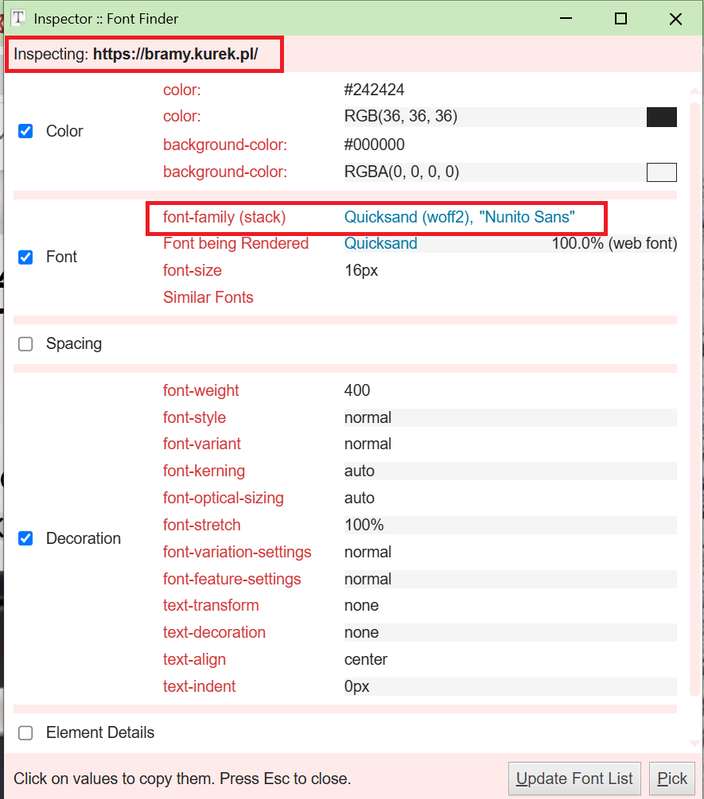Copy the #000000 background-color value

pos(374,145)
